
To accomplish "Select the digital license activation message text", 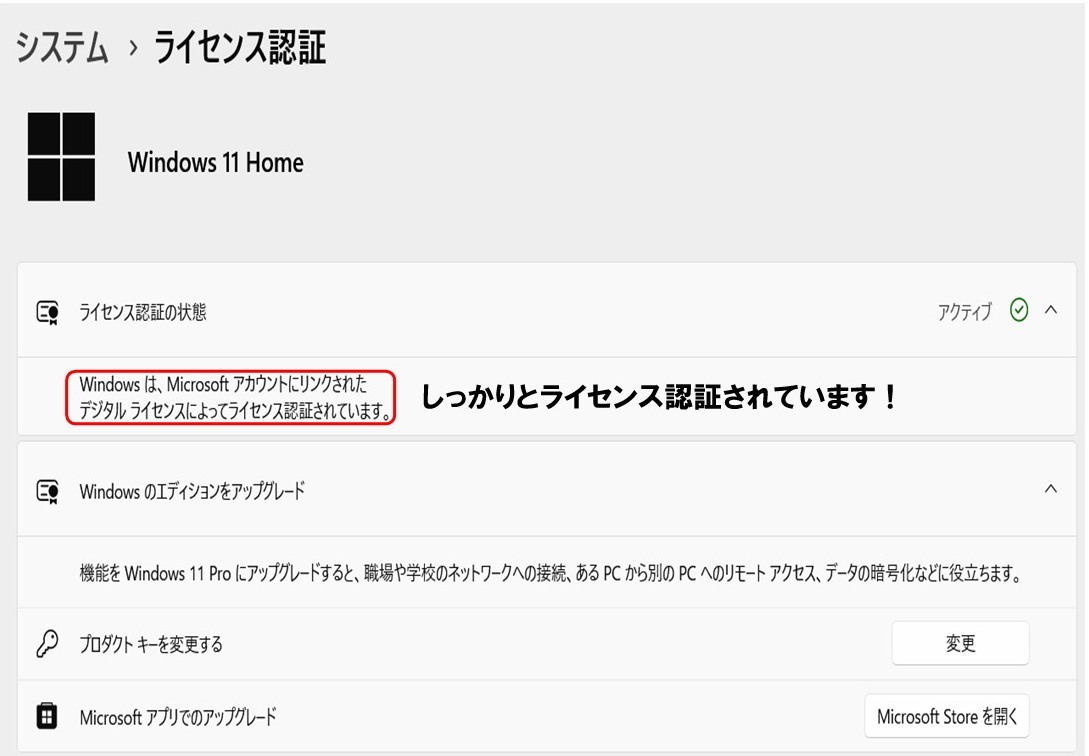I will tap(235, 397).
